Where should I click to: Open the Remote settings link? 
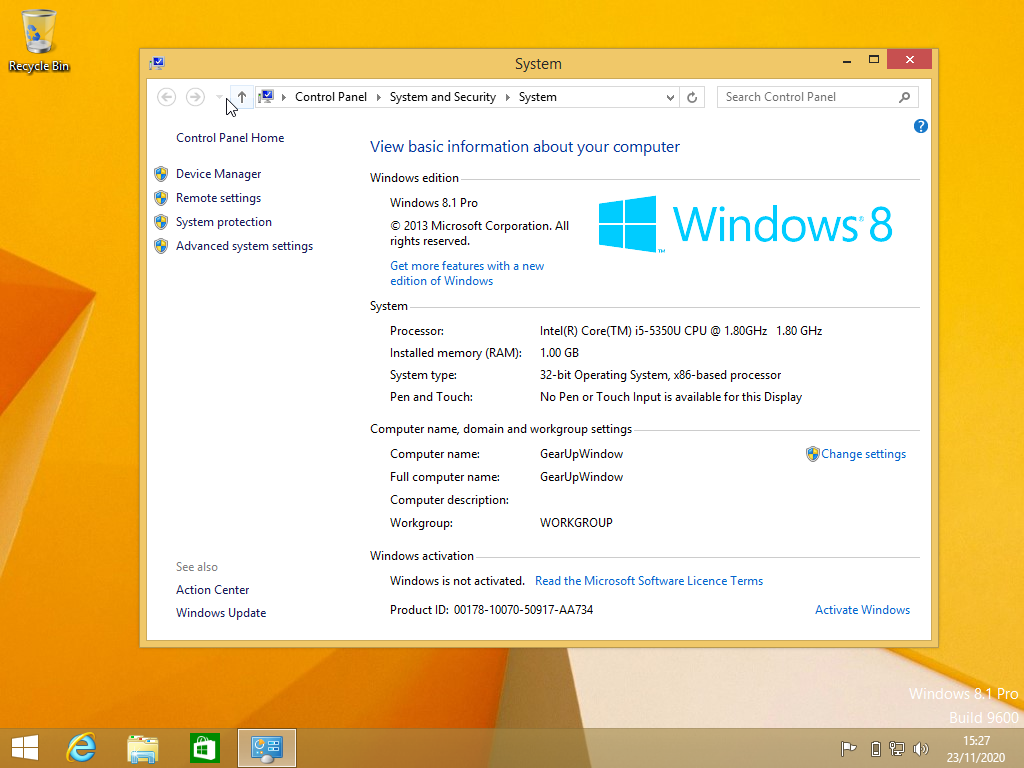click(x=218, y=198)
